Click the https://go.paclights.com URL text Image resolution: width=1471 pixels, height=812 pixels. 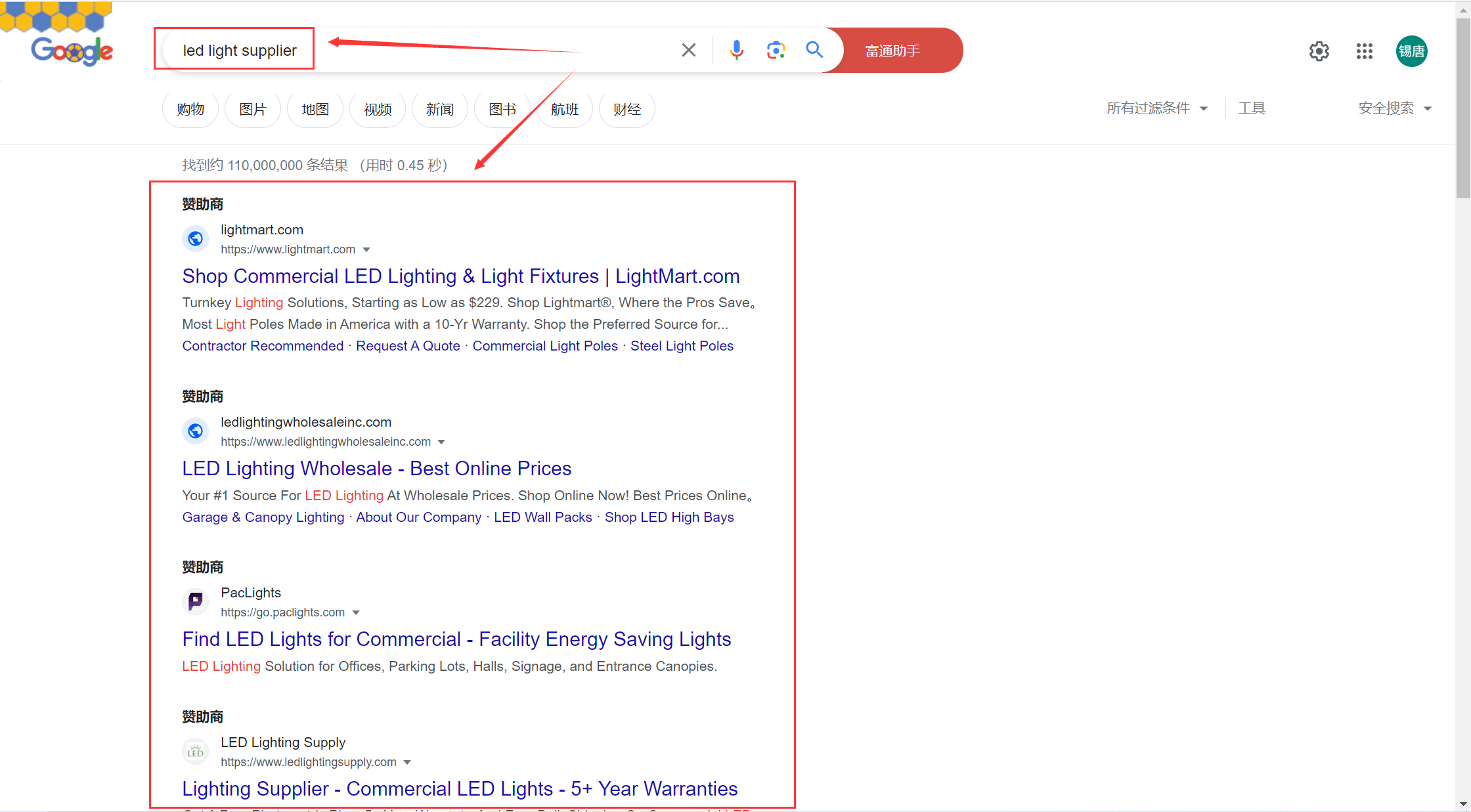282,612
